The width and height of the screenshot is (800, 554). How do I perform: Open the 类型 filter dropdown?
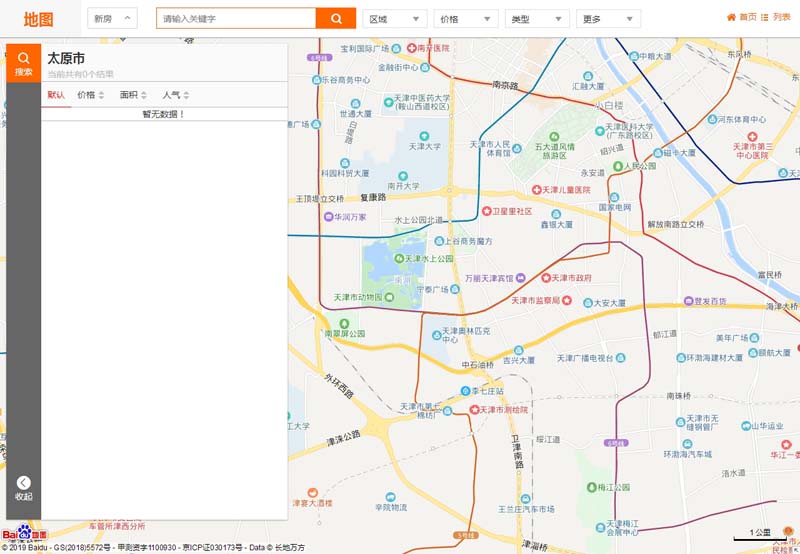pos(536,19)
